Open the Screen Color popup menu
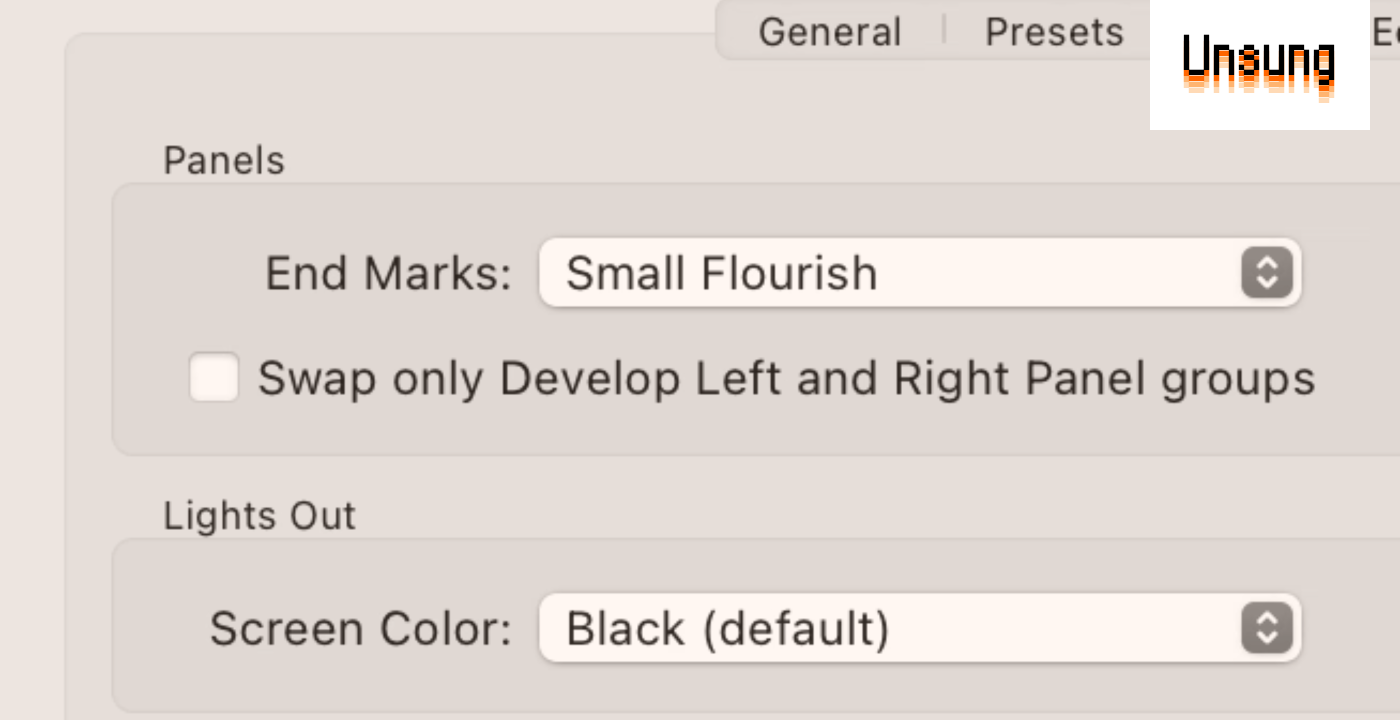1400x720 pixels. click(x=919, y=629)
